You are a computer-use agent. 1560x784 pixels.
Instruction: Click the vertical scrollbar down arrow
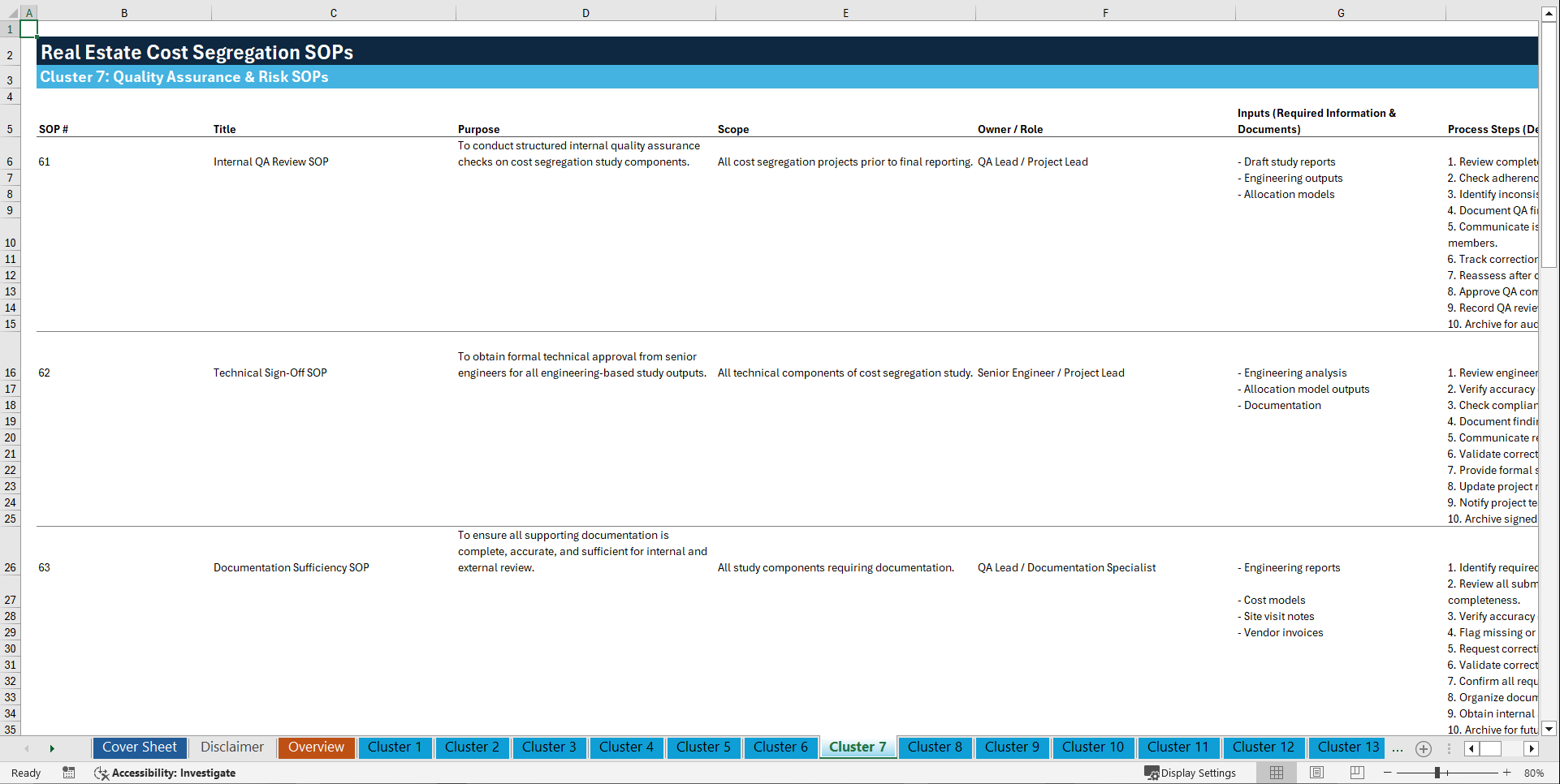(1549, 729)
